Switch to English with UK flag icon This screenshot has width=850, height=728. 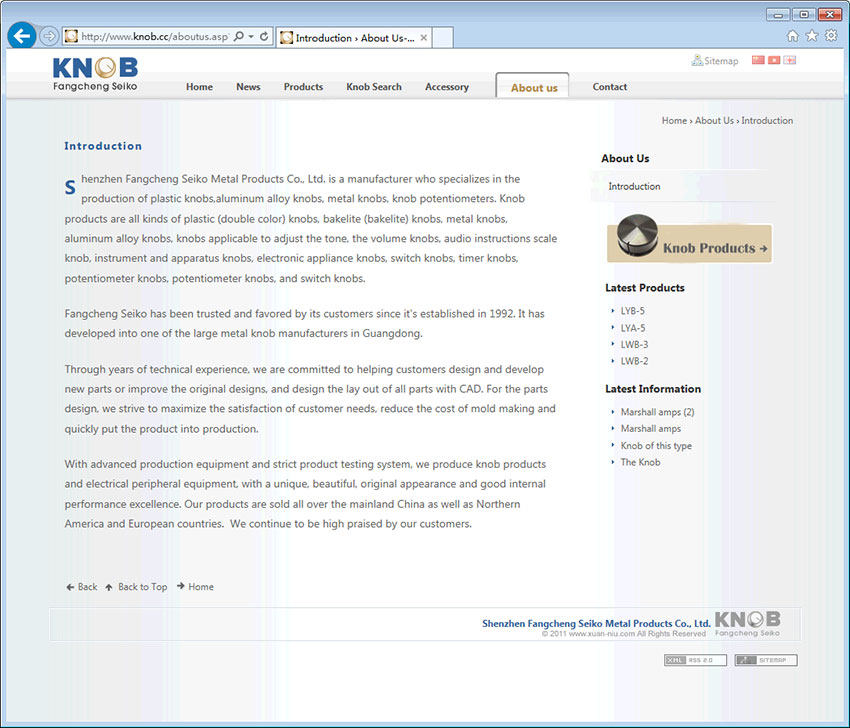click(789, 61)
